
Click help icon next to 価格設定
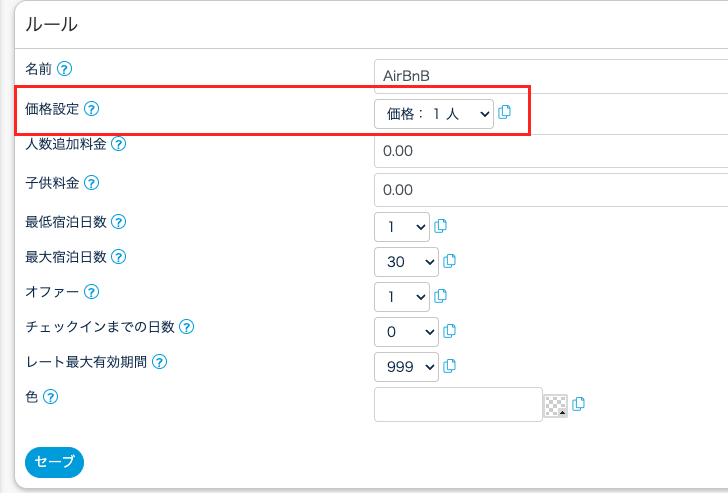[93, 108]
